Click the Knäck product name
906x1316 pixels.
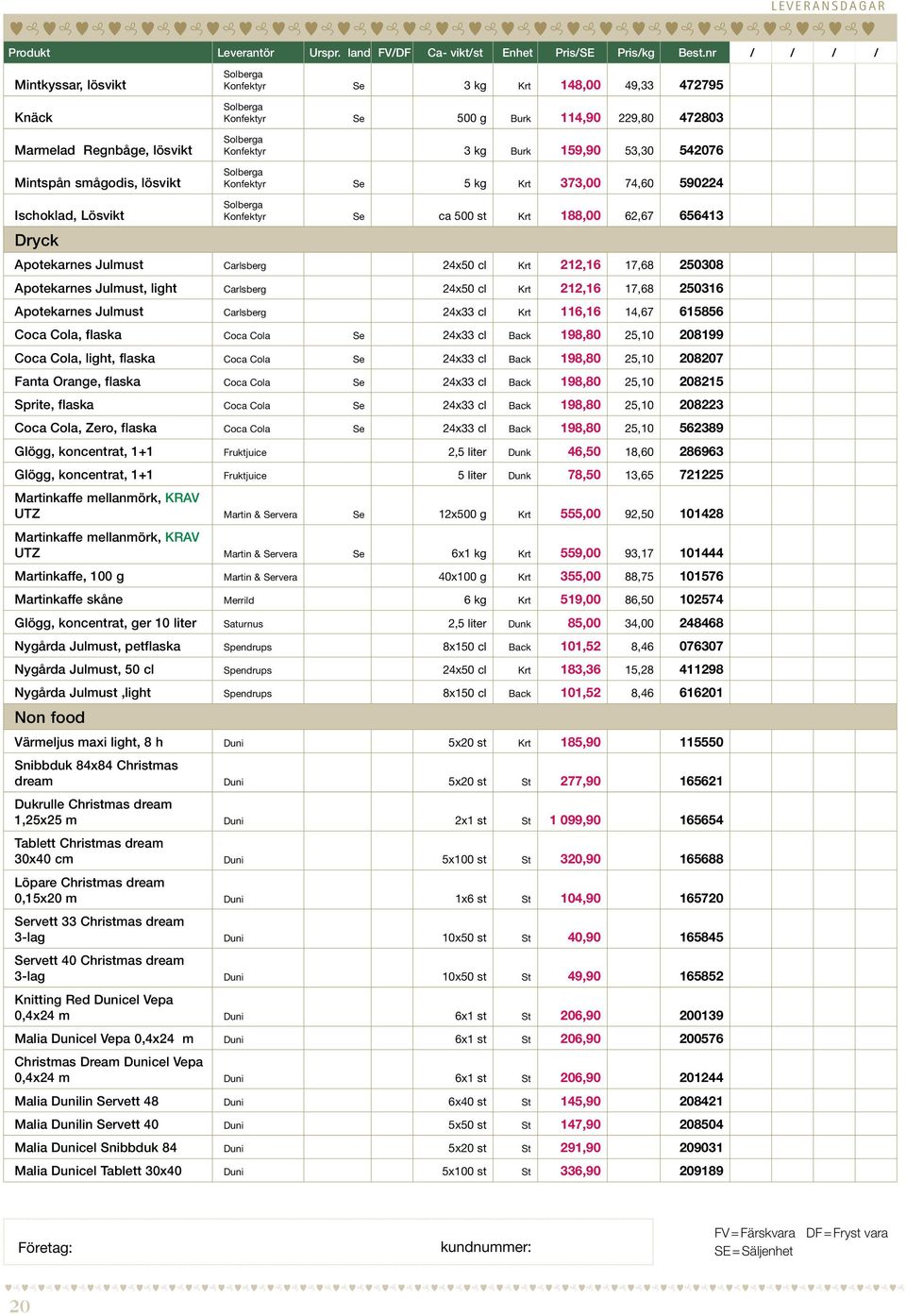tap(34, 117)
